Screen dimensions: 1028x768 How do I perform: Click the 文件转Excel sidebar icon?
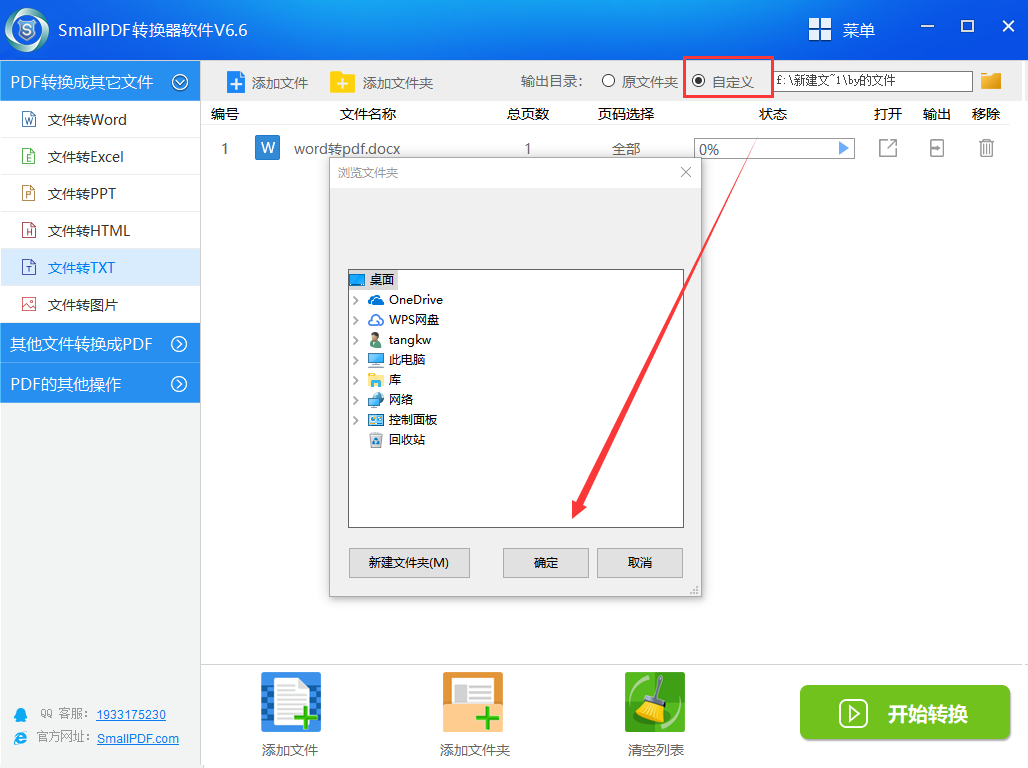click(x=29, y=156)
